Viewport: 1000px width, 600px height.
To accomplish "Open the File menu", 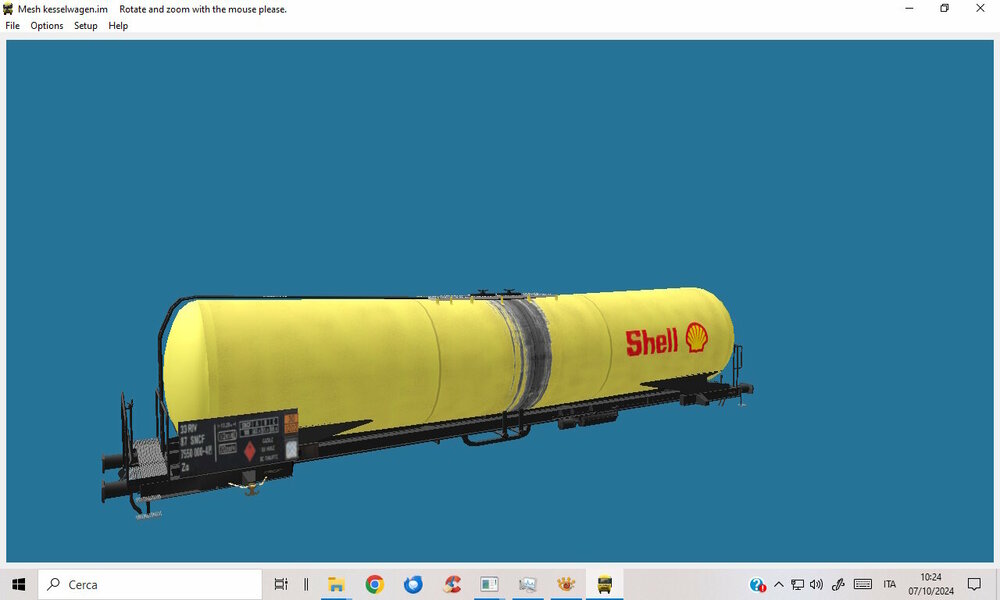I will click(x=13, y=26).
